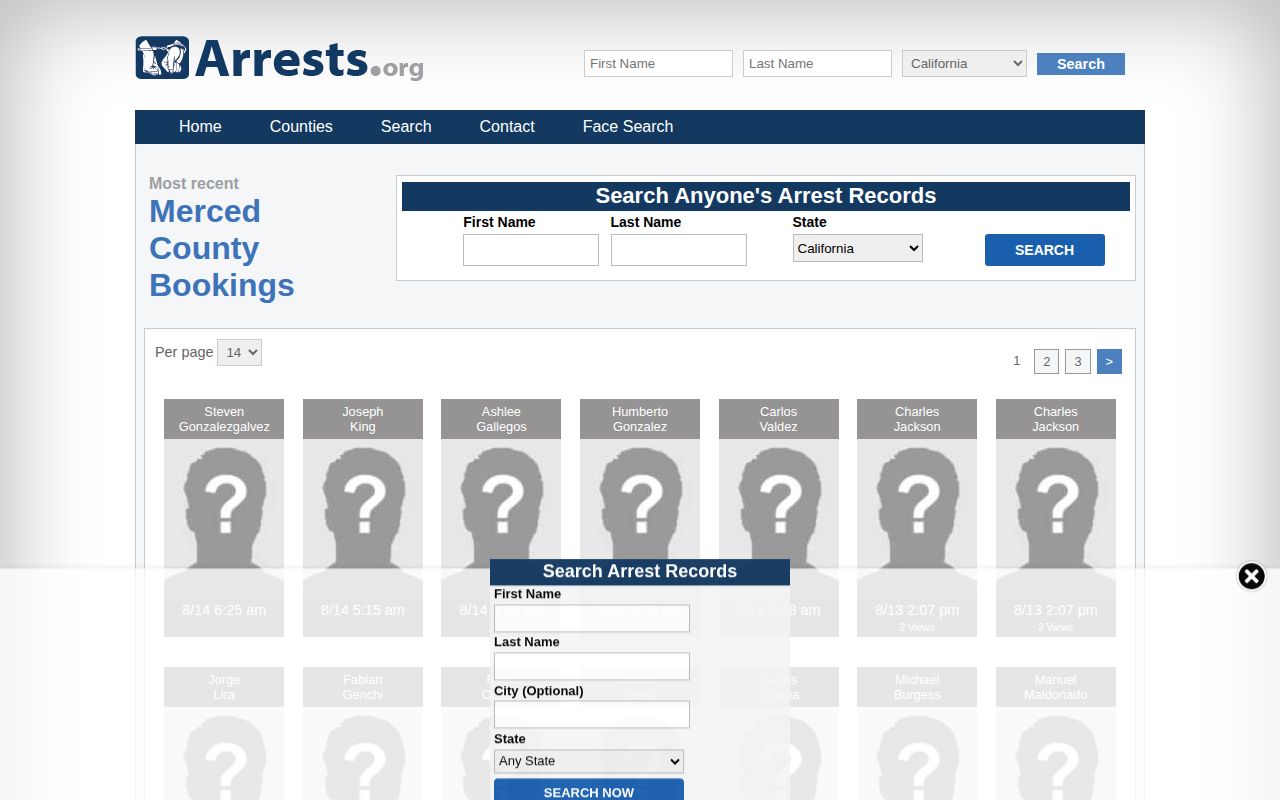Focus the header Last Name field

click(817, 64)
